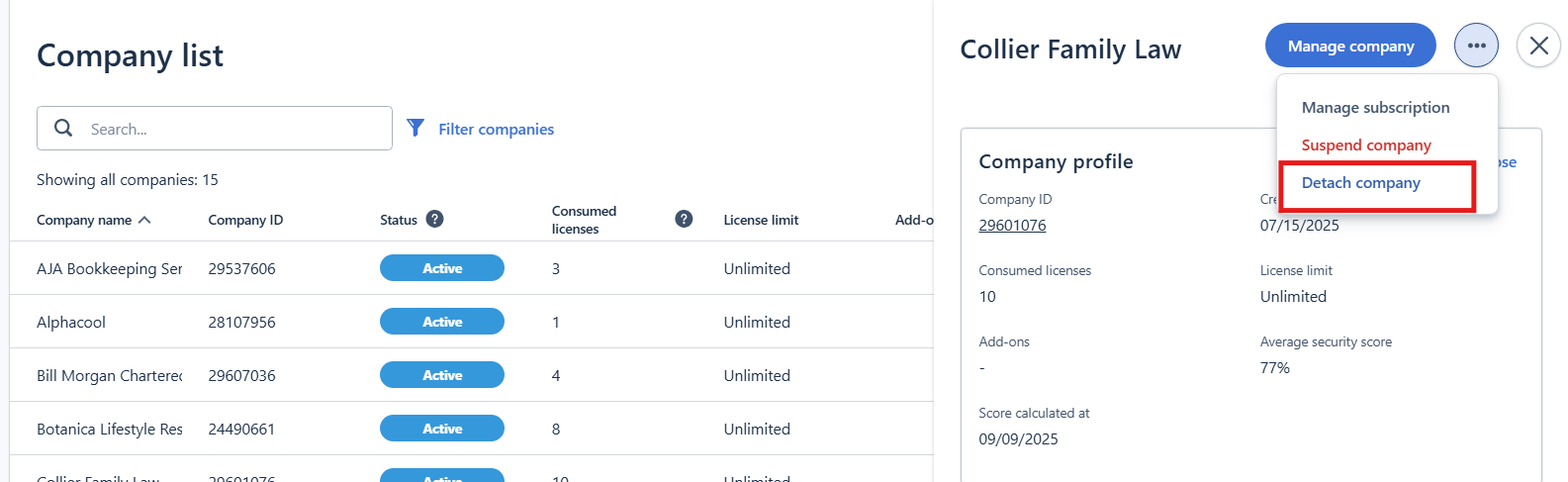Click the License limit column header
1568x482 pixels.
761,220
